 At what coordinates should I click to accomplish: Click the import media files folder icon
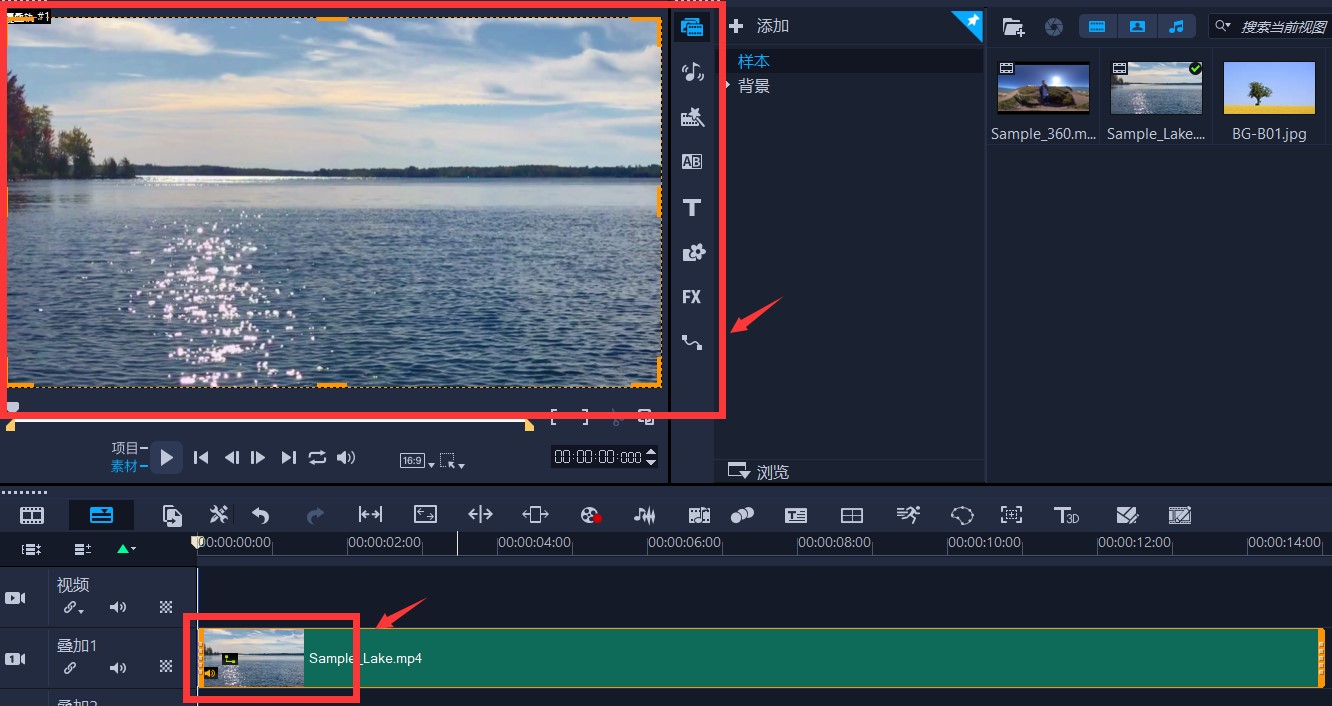1013,27
